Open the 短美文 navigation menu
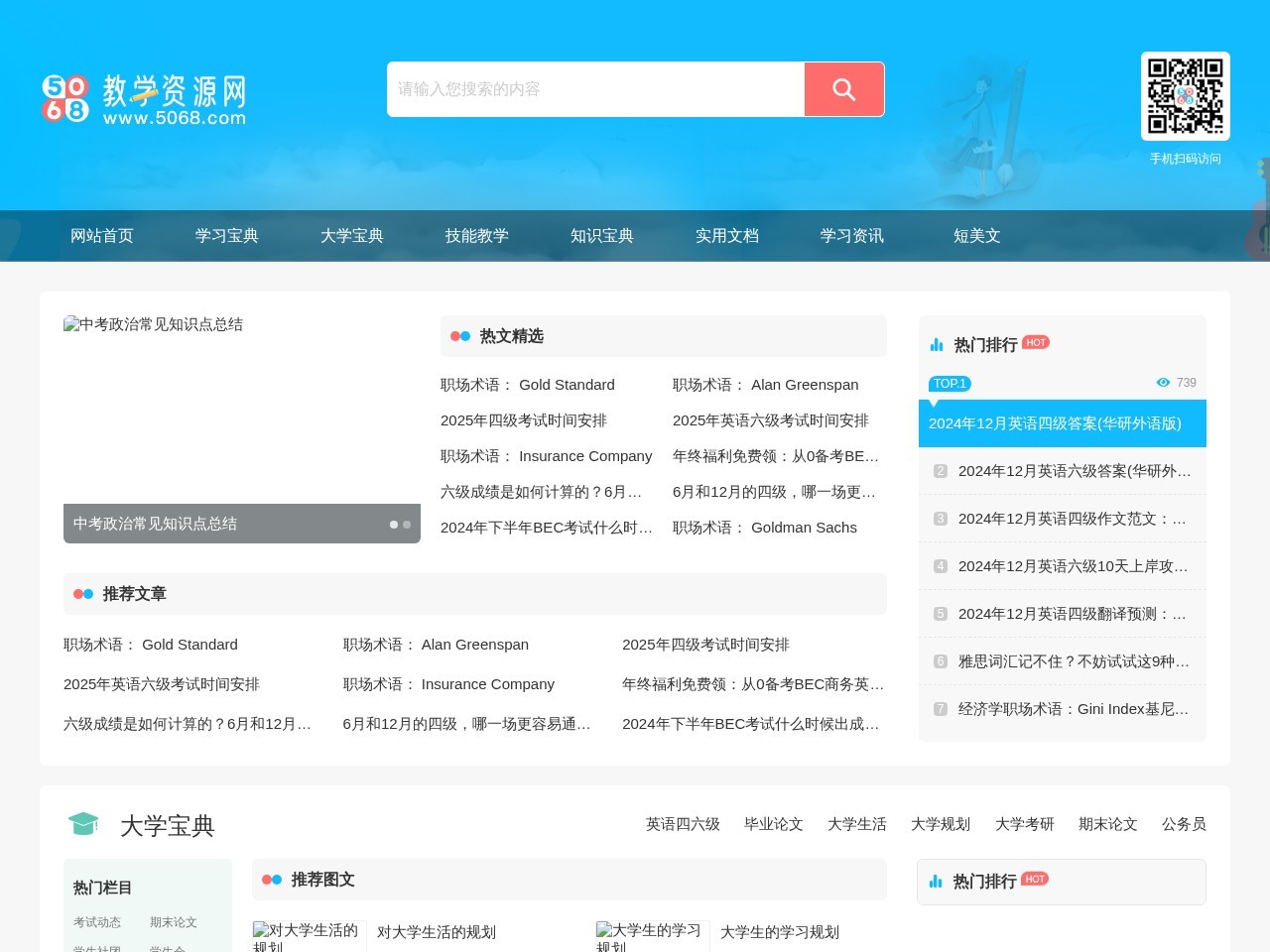This screenshot has height=952, width=1270. 976,236
